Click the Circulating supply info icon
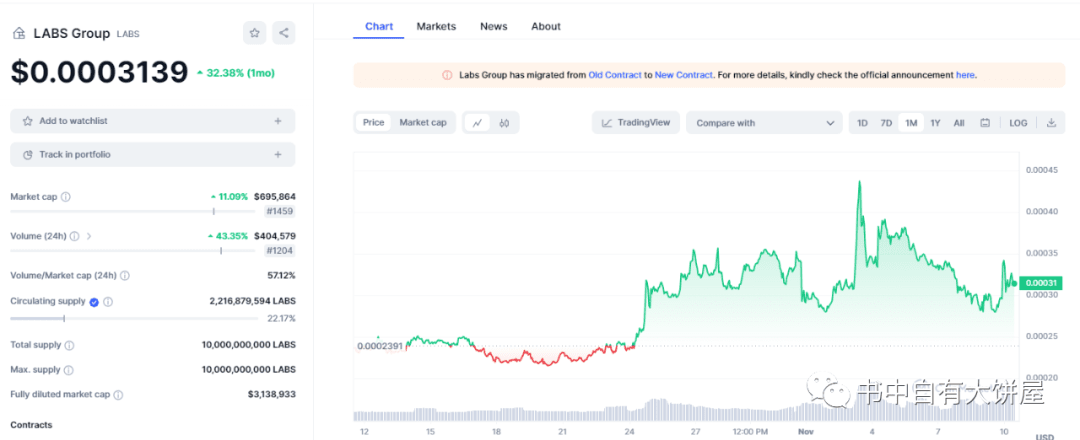 click(x=108, y=302)
